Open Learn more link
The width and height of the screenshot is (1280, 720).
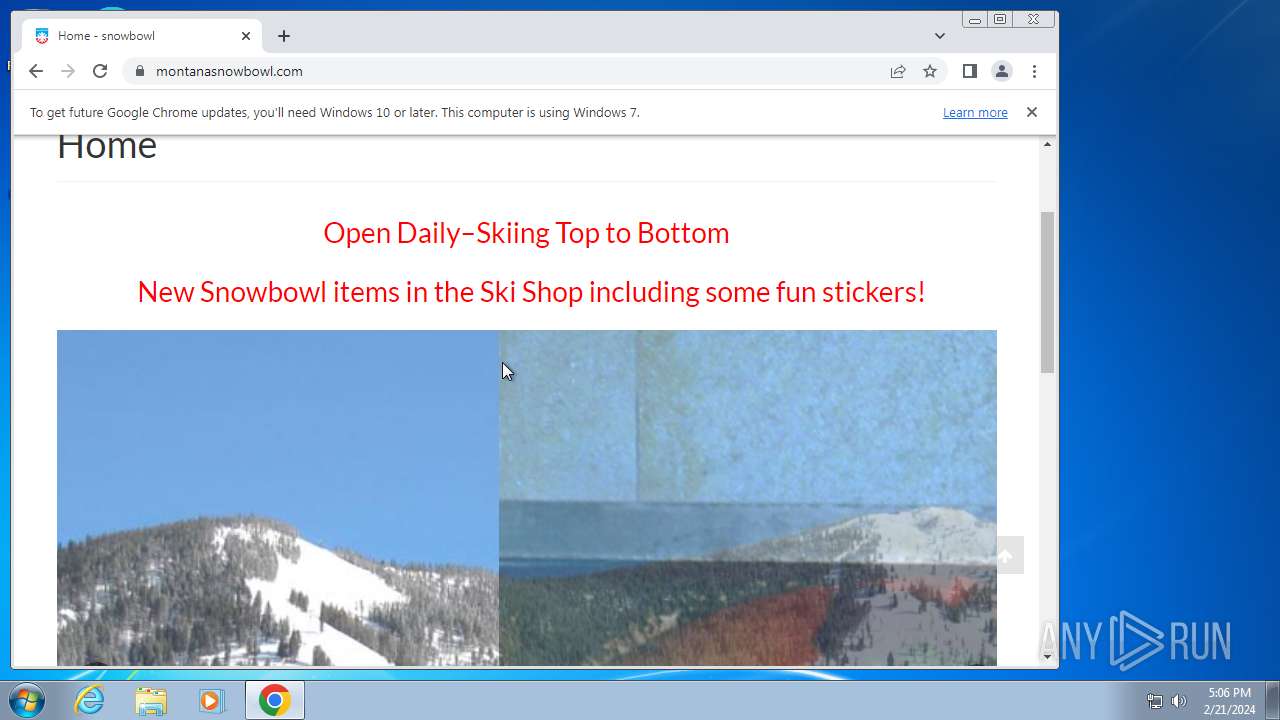click(x=975, y=113)
